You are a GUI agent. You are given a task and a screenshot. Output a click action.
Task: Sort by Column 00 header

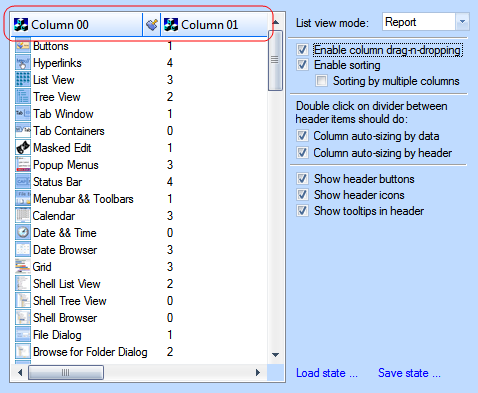[x=77, y=25]
